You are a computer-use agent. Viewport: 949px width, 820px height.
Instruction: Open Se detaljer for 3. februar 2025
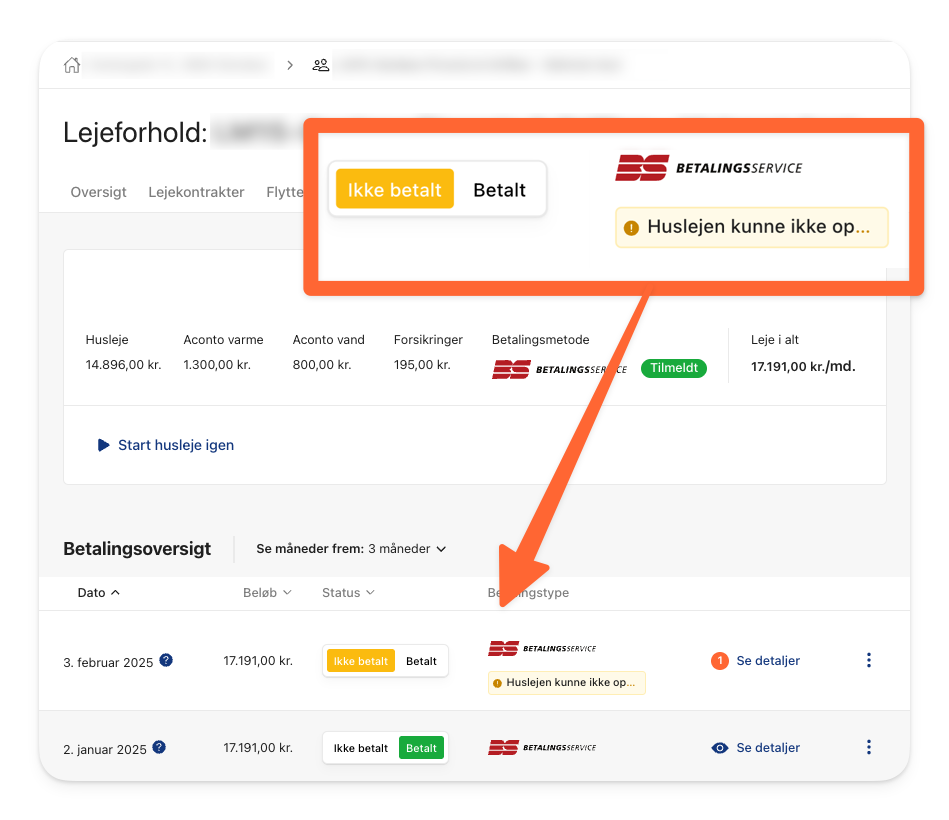(768, 661)
